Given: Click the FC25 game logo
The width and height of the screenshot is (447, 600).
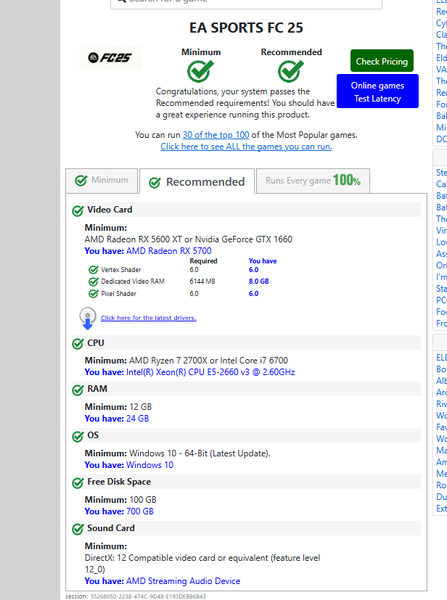Looking at the screenshot, I should [110, 58].
